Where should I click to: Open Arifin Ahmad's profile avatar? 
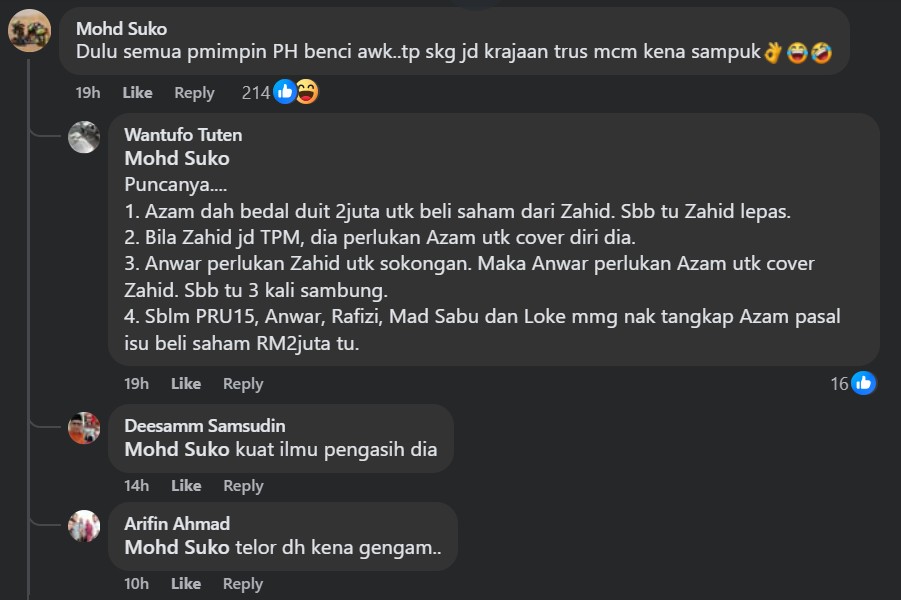coord(84,526)
